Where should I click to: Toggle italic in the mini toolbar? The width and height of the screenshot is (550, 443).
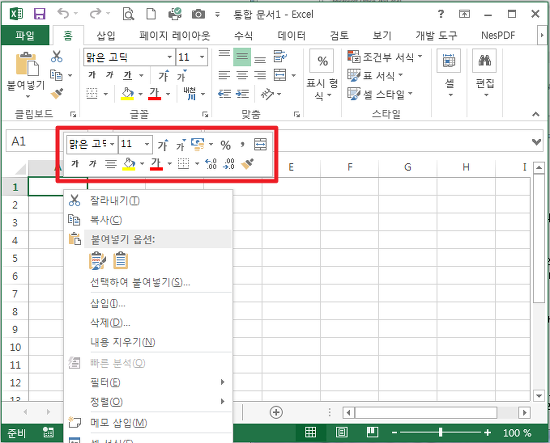(x=93, y=163)
